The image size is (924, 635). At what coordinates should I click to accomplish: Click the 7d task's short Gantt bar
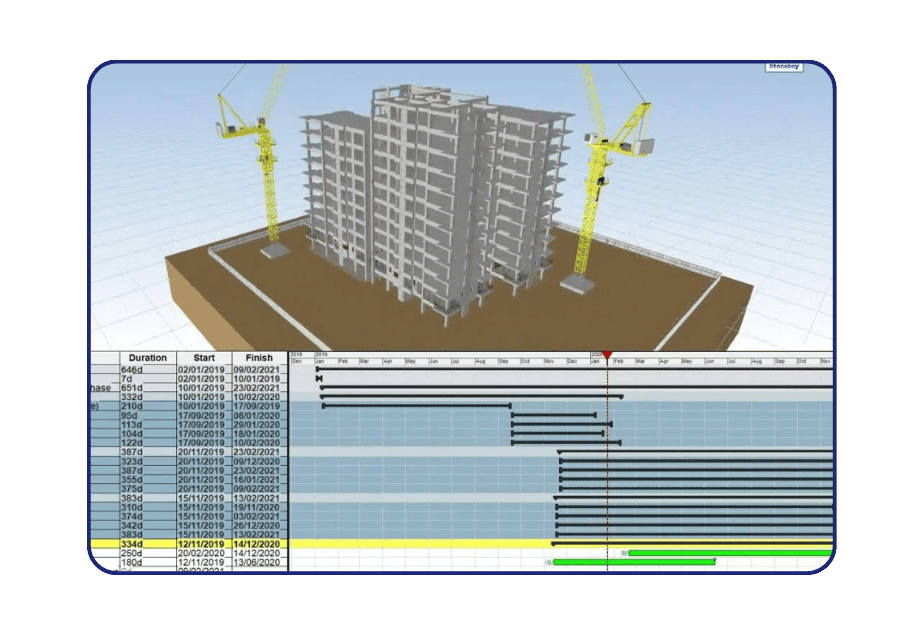click(318, 378)
